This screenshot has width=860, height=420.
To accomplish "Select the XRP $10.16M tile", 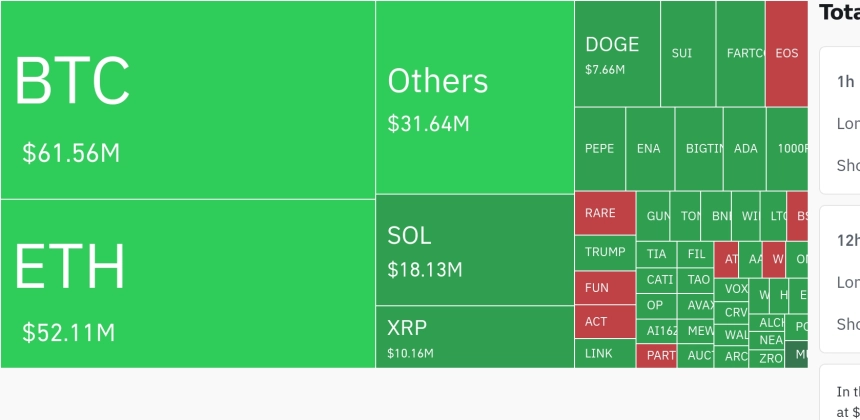I will coord(475,337).
